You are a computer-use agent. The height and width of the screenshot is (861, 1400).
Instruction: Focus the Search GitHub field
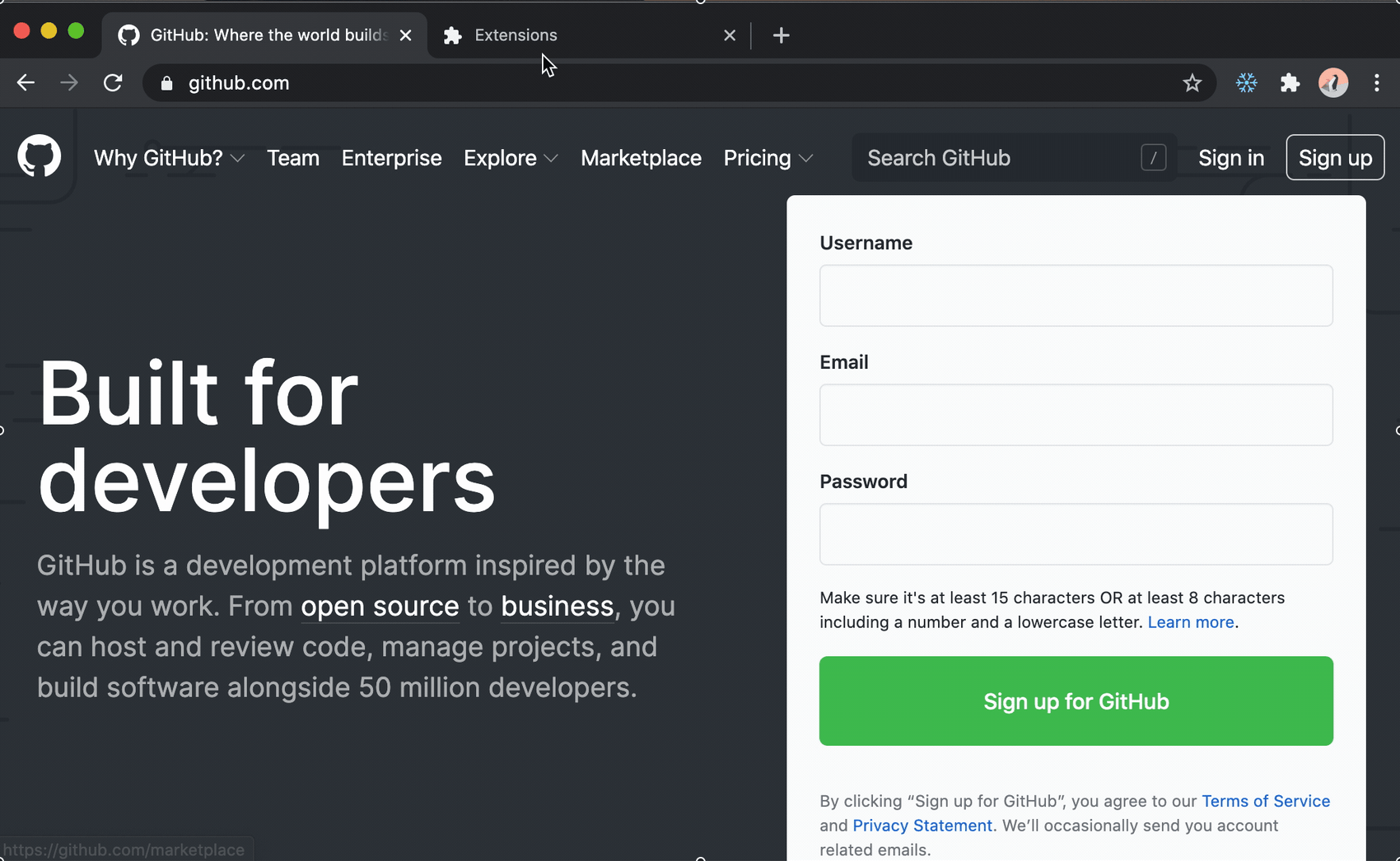1014,157
